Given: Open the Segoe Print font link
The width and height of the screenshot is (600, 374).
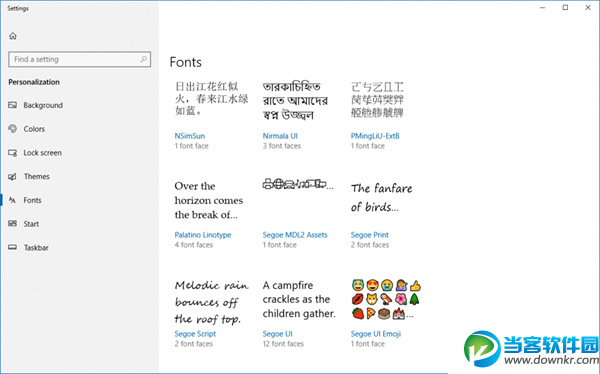Looking at the screenshot, I should click(x=370, y=235).
